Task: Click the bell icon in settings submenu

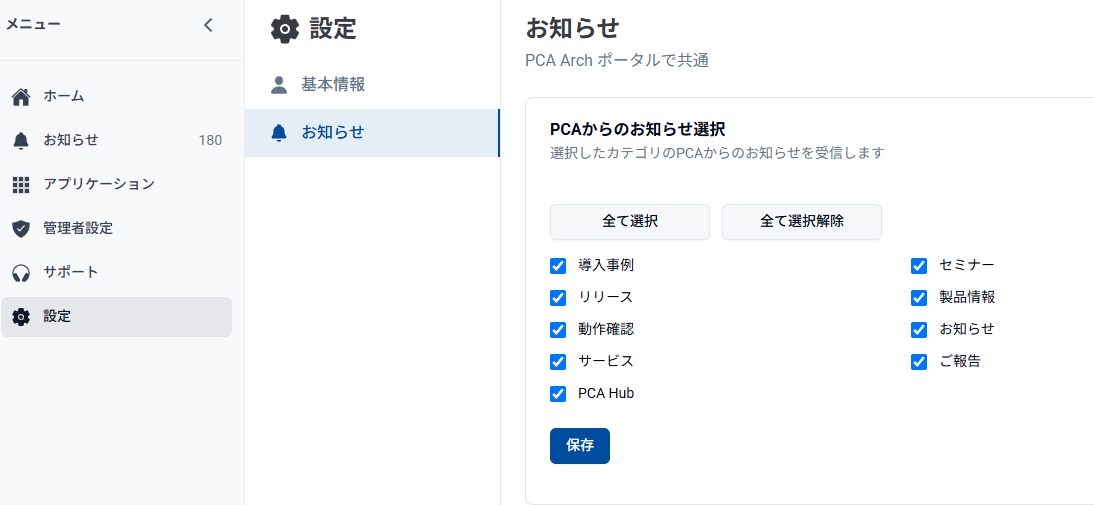Action: pyautogui.click(x=279, y=133)
